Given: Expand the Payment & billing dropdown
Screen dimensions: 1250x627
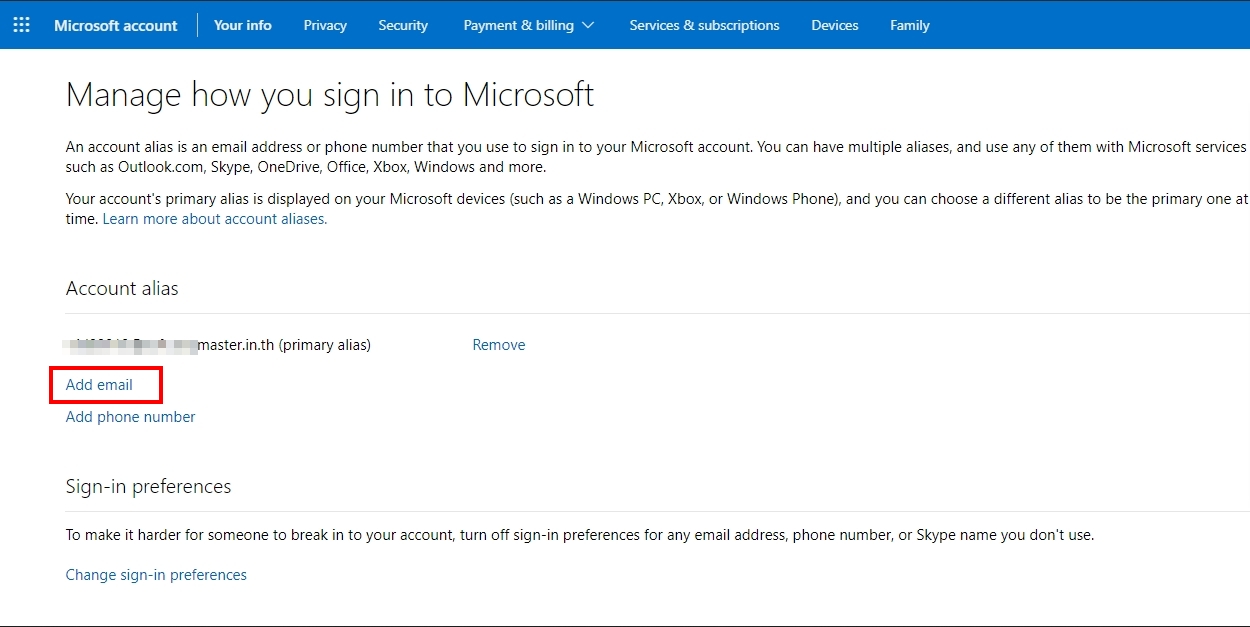Looking at the screenshot, I should [528, 25].
